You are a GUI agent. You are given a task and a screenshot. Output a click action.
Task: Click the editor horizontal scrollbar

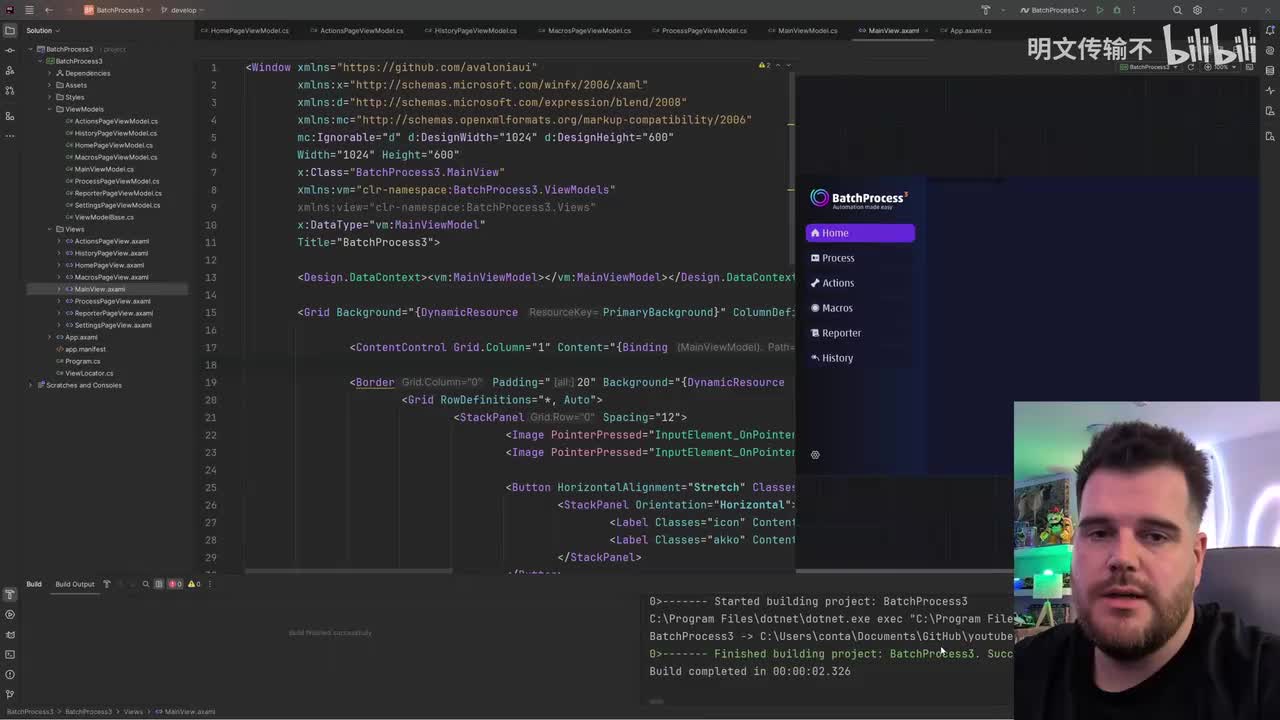350,572
